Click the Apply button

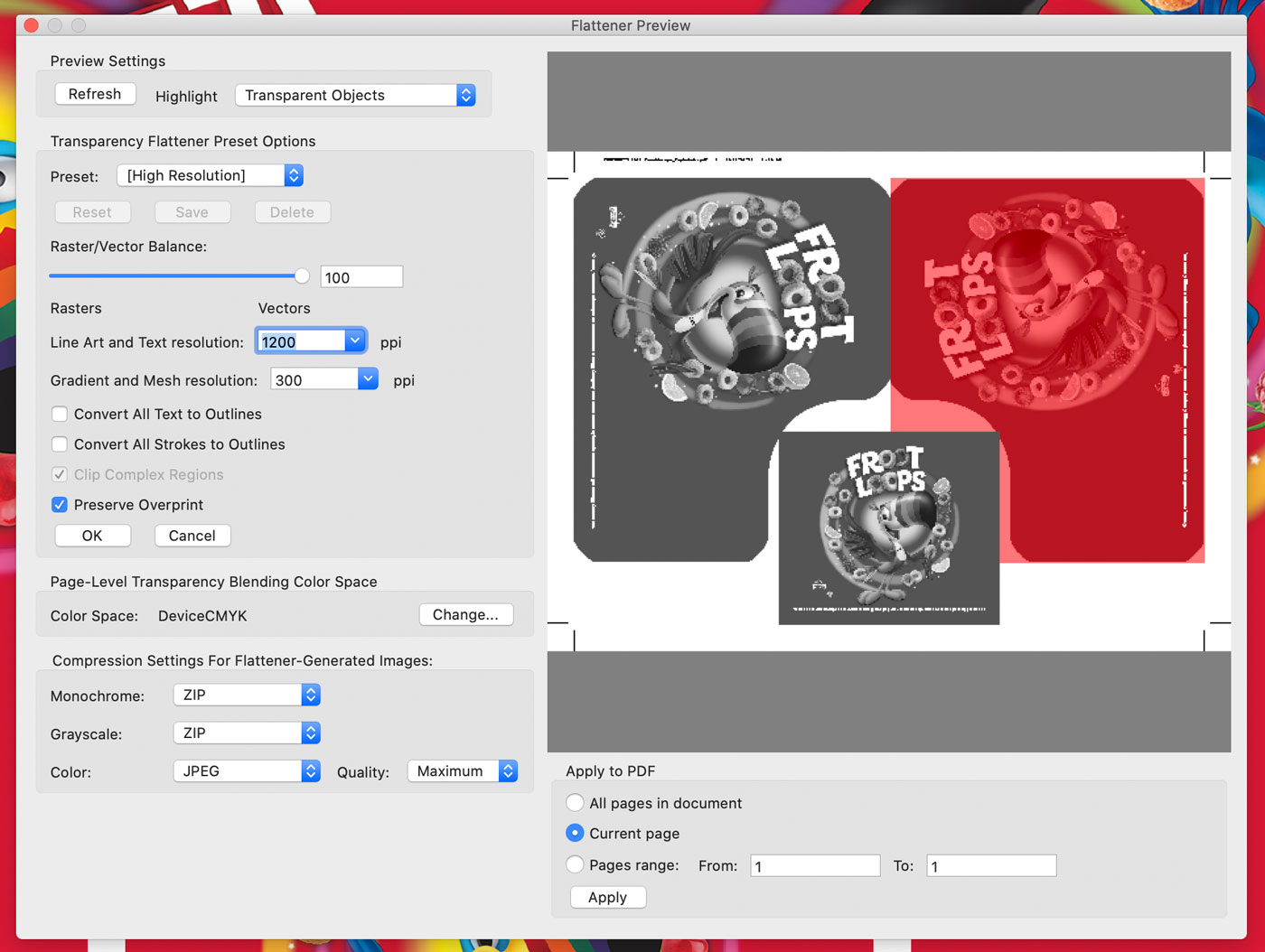(608, 897)
